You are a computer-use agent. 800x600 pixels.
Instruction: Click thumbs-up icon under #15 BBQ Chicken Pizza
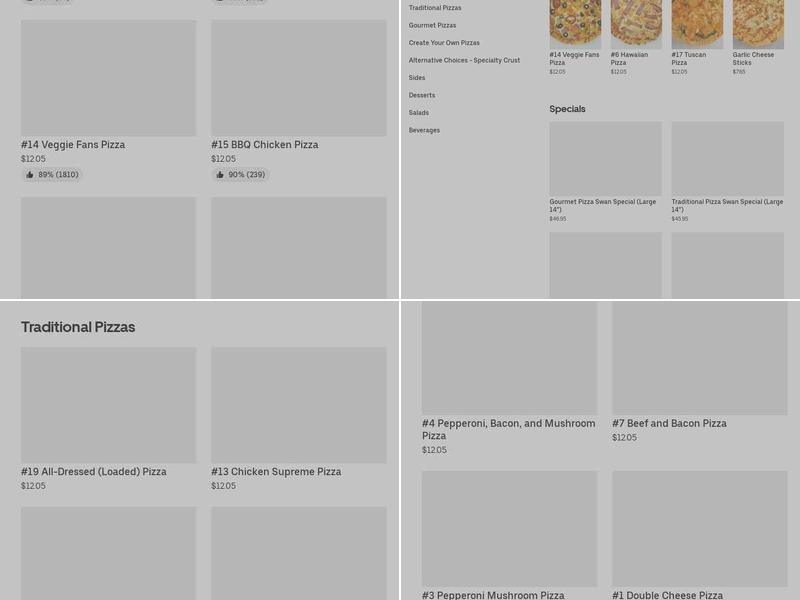pyautogui.click(x=220, y=174)
